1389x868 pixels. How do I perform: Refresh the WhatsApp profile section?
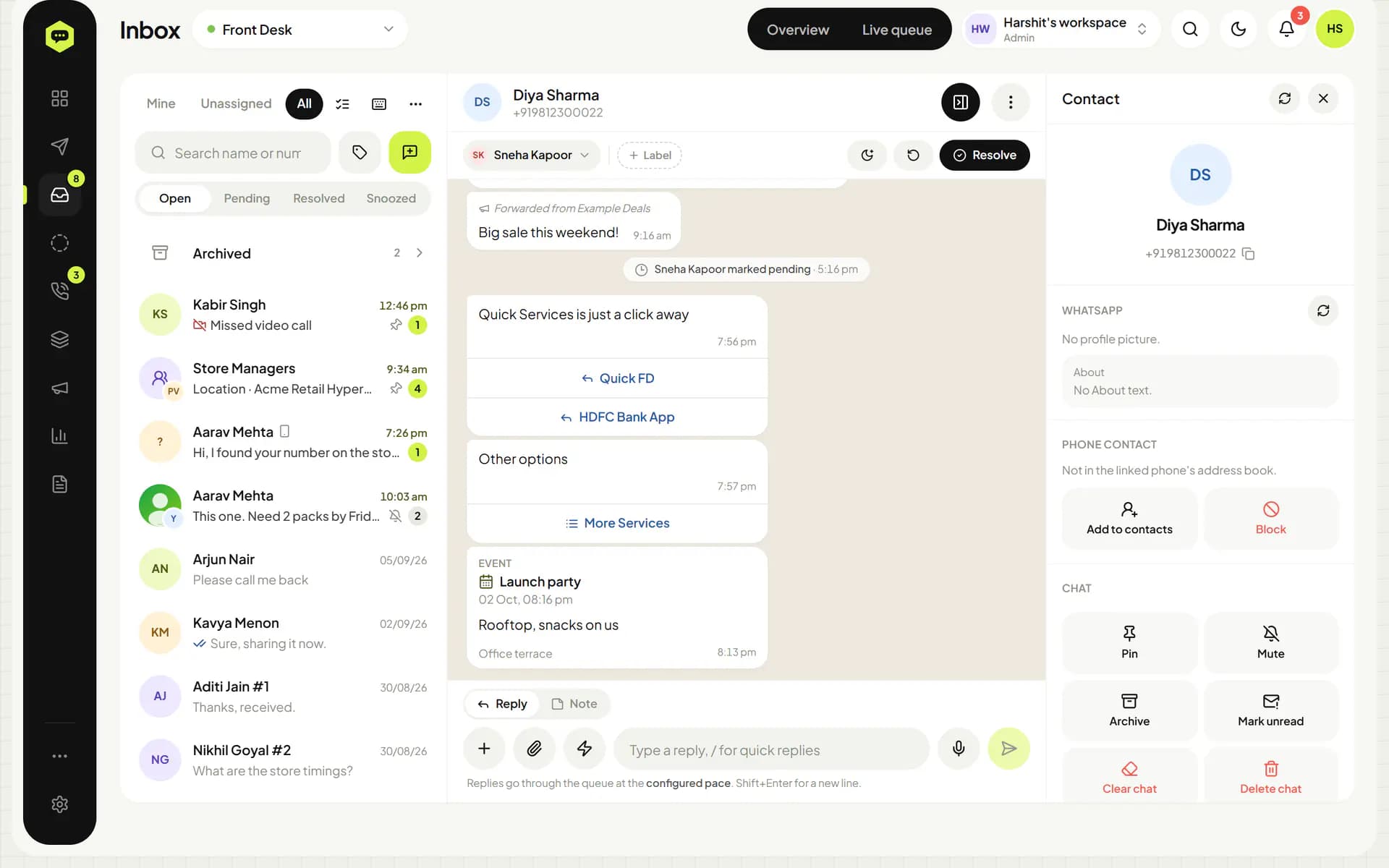click(x=1323, y=310)
